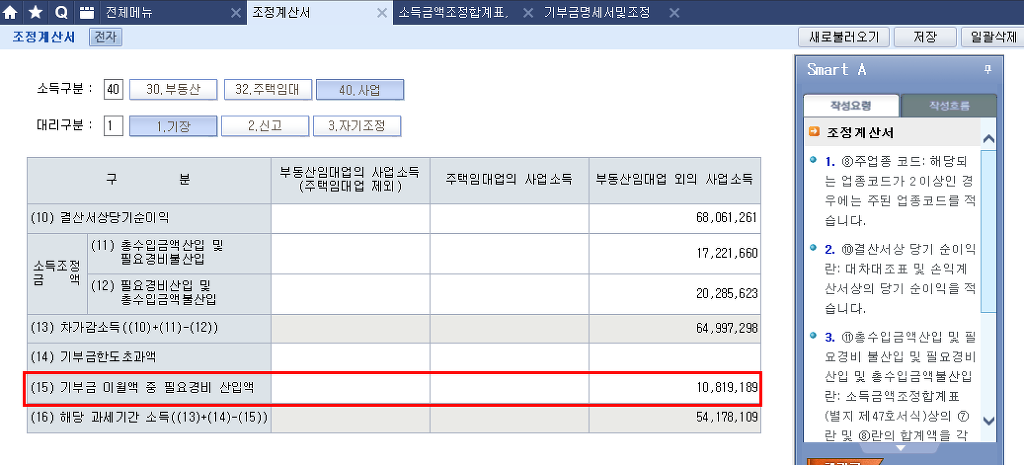Click 결산서상당기순이익 cell under 주택임대업 column
The height and width of the screenshot is (465, 1024).
pyautogui.click(x=509, y=218)
